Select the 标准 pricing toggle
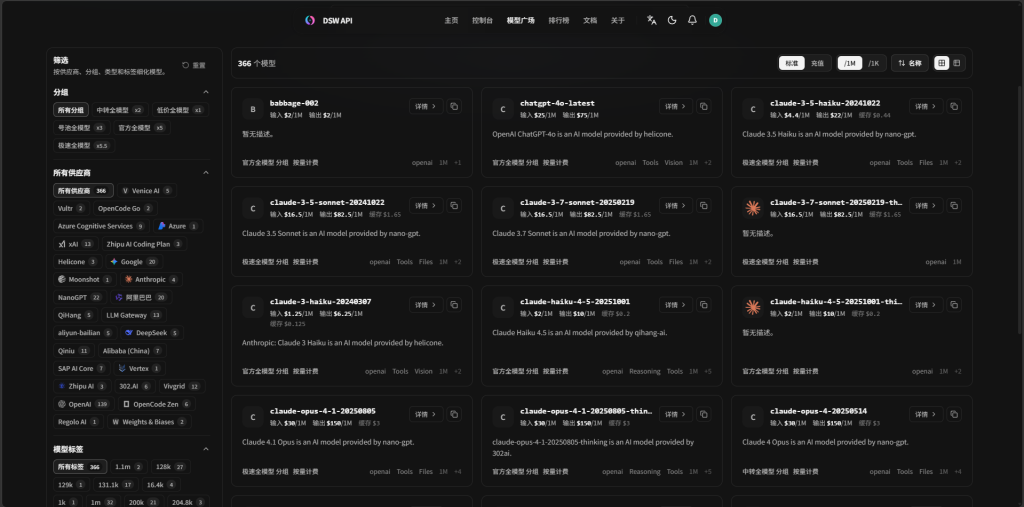 [792, 63]
